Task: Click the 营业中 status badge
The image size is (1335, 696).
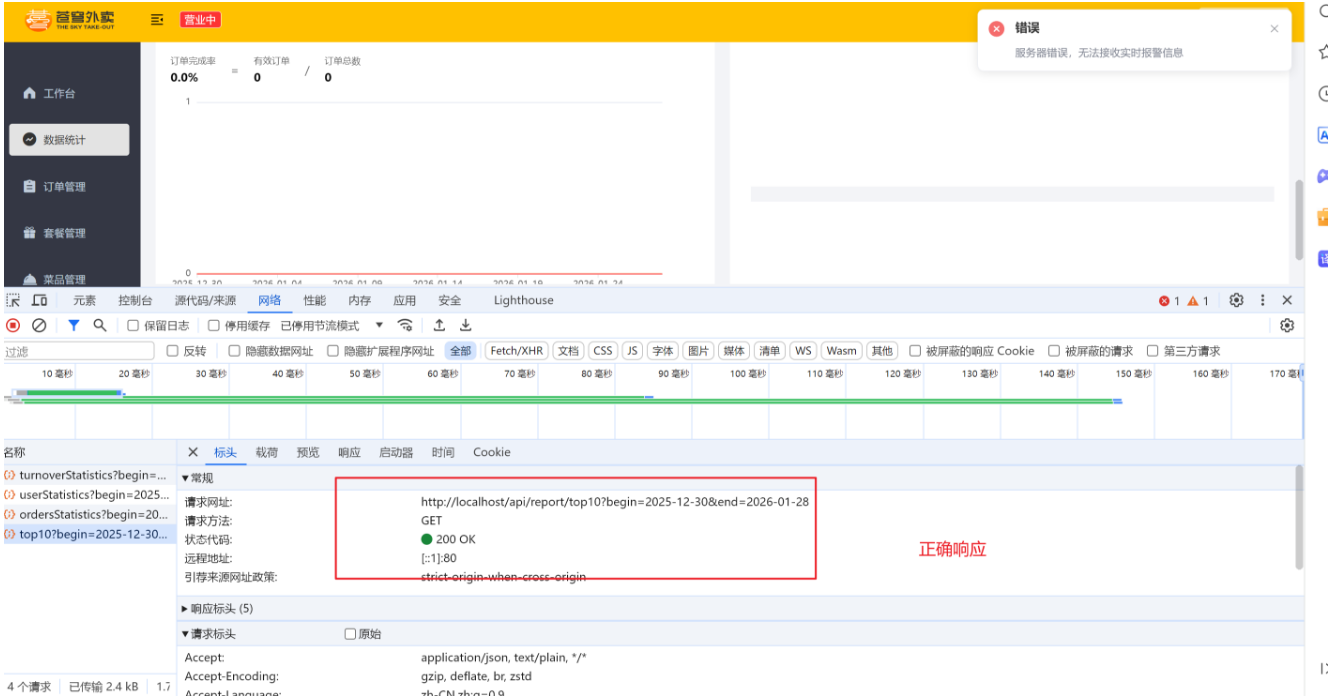Action: 200,19
